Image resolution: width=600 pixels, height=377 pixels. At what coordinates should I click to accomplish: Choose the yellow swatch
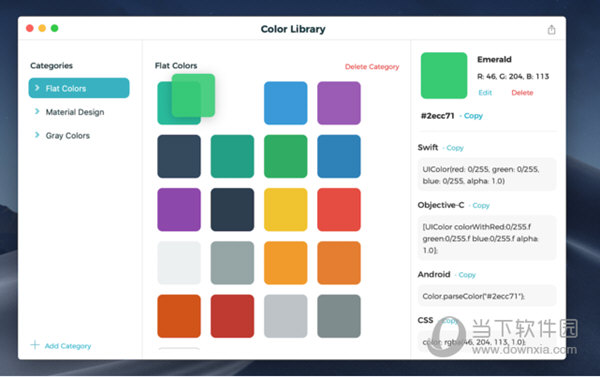(285, 209)
